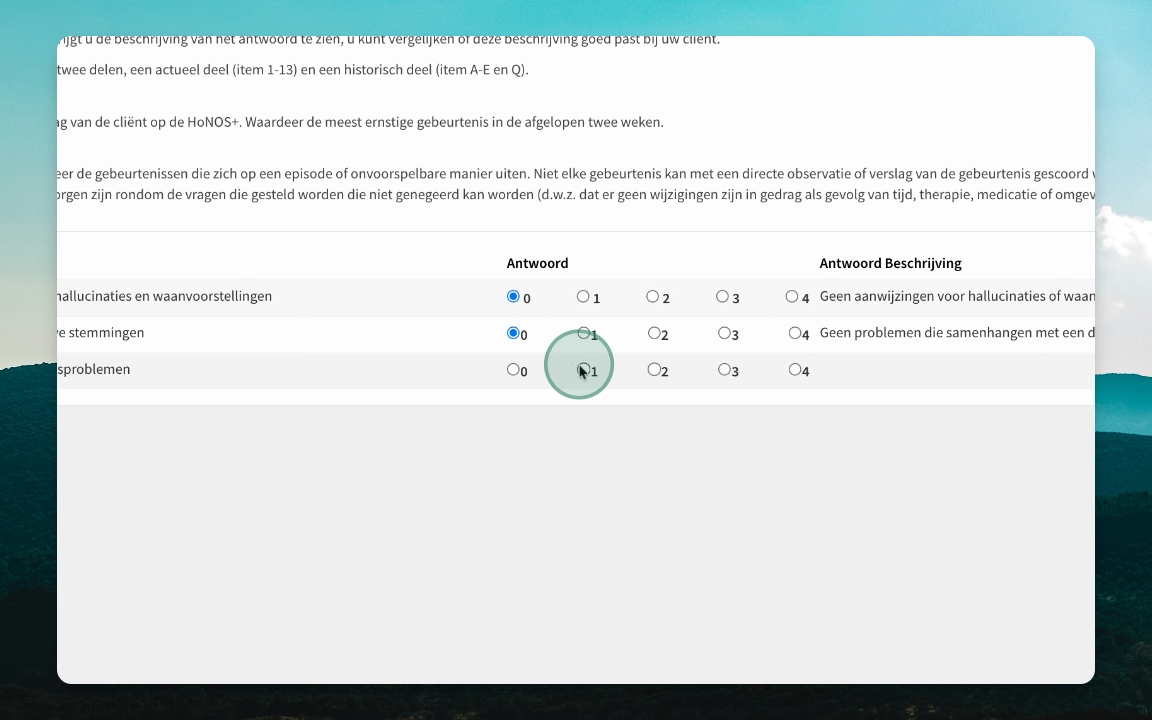1152x720 pixels.
Task: Click the 'hallucinaties en waanvoorstellingen' row label
Action: tap(165, 296)
